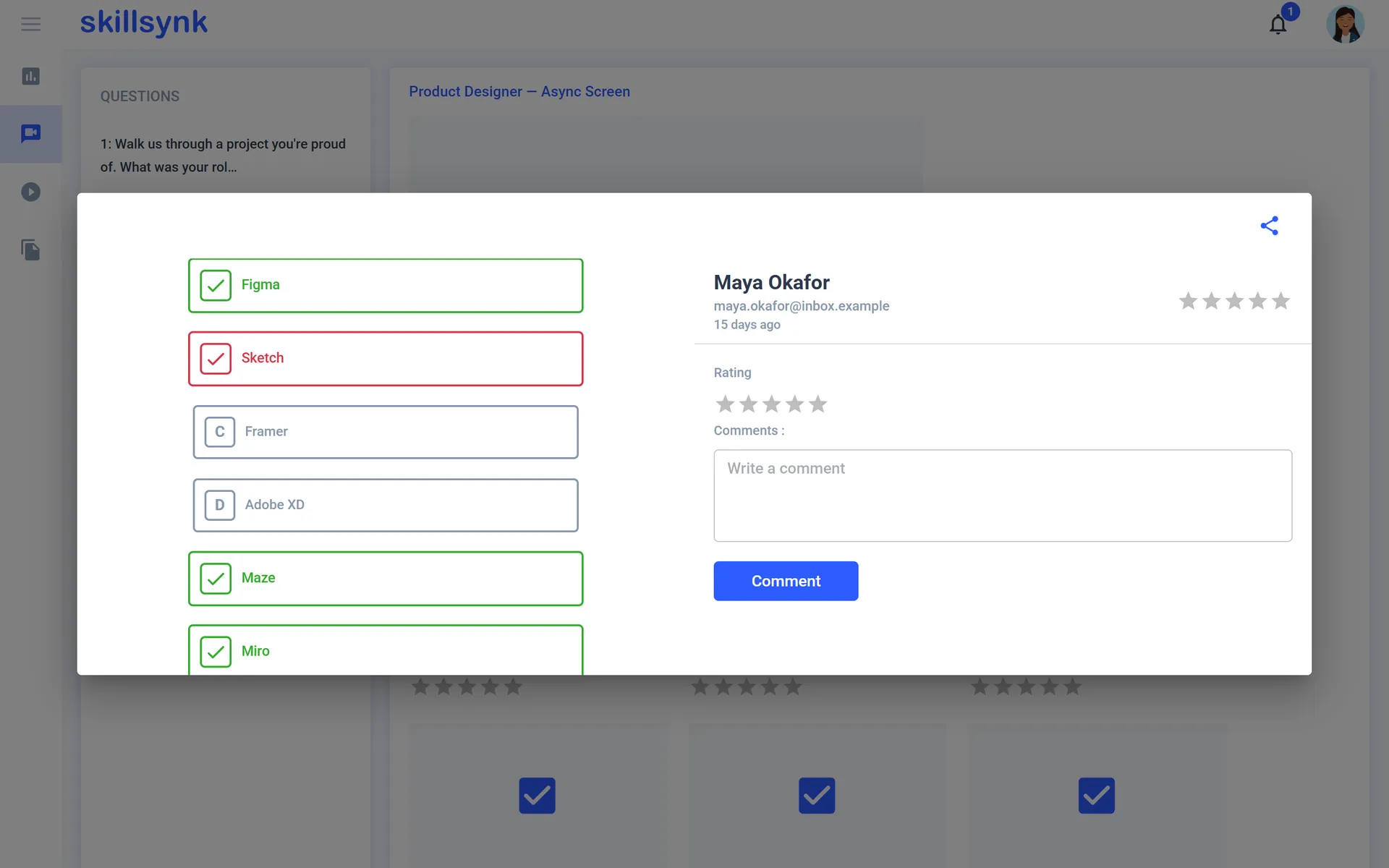This screenshot has height=868, width=1389.
Task: Set first star in Rating row
Action: pyautogui.click(x=725, y=404)
